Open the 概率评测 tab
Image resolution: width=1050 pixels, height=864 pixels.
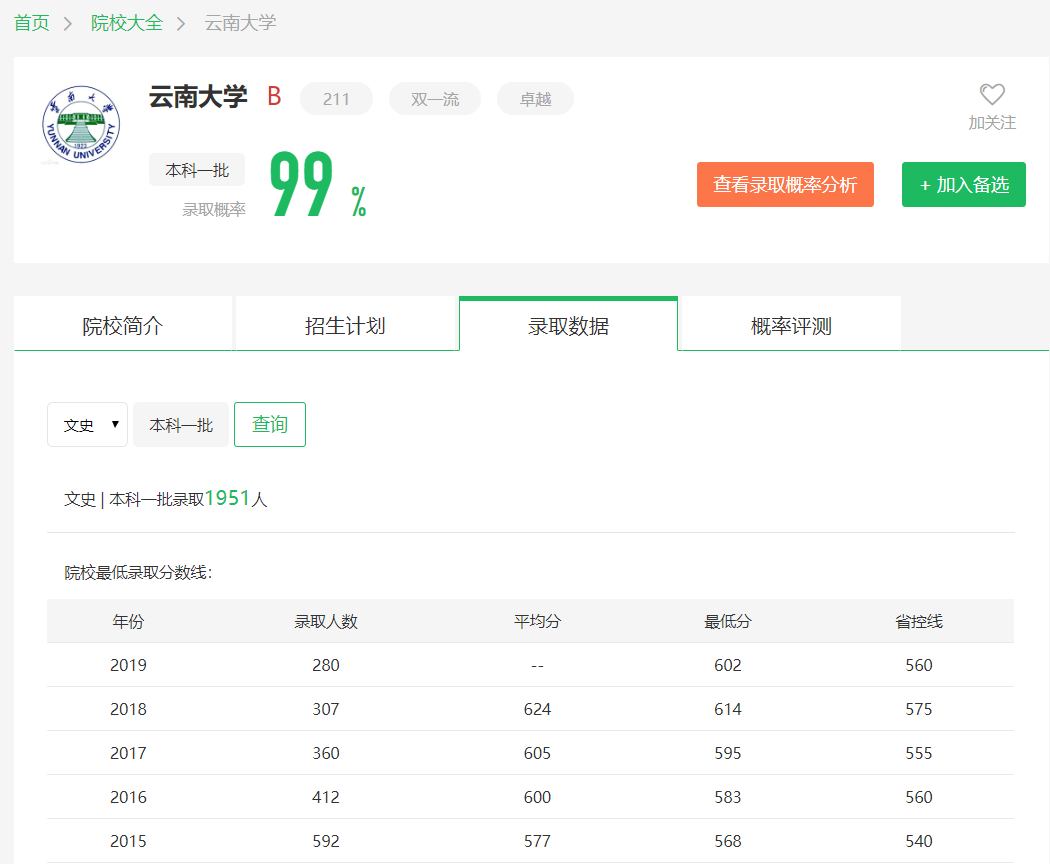[x=790, y=326]
